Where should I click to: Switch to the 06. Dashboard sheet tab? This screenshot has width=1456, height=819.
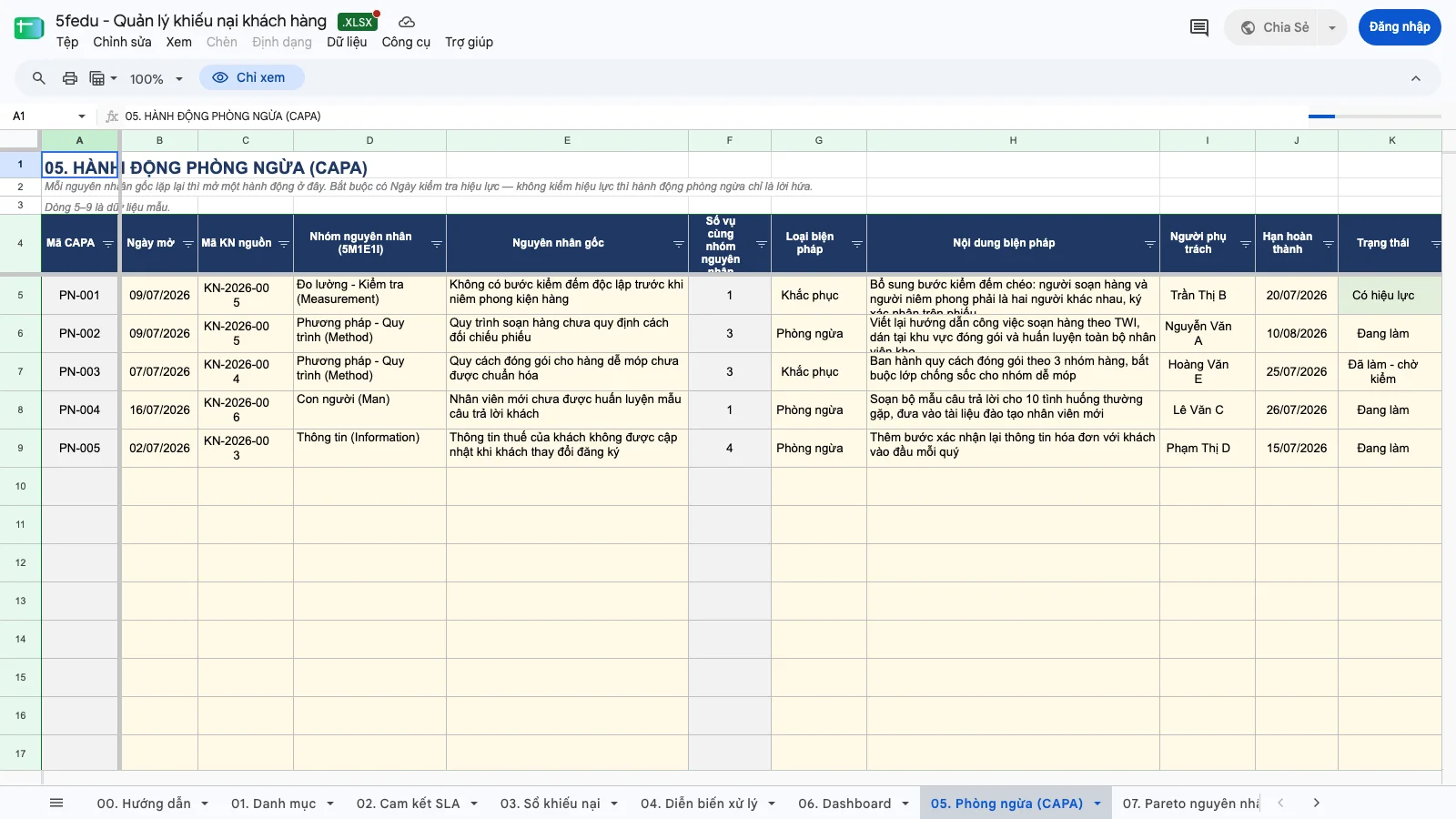click(844, 804)
